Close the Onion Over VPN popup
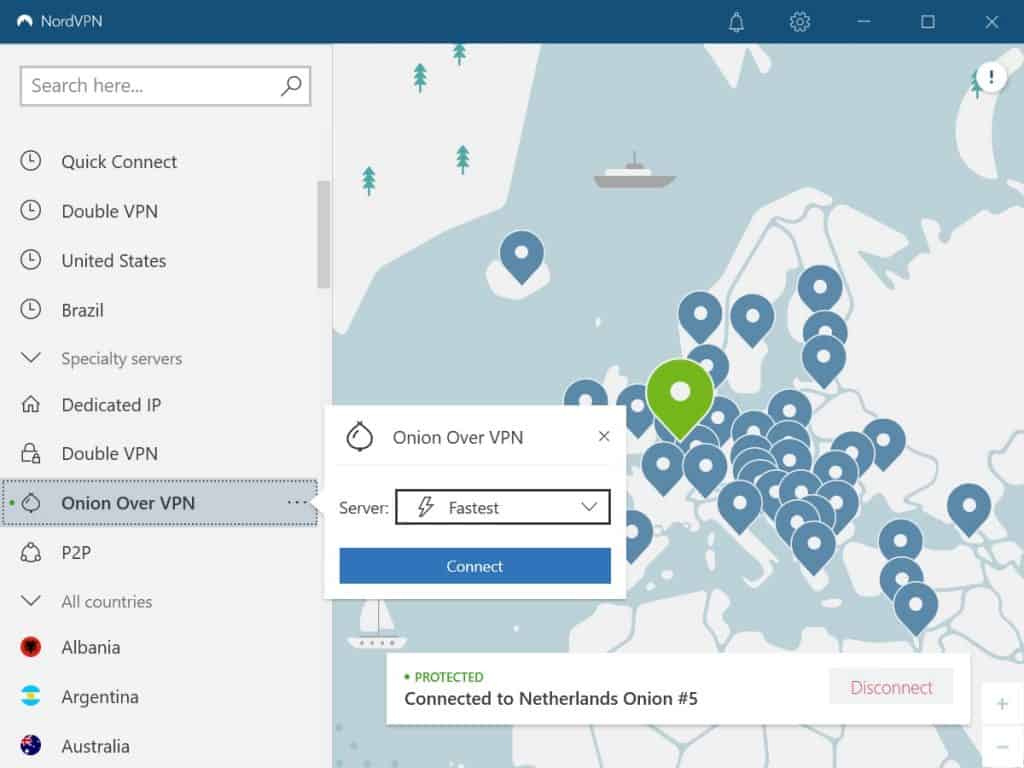Screen dimensions: 1024x768 [x=603, y=436]
